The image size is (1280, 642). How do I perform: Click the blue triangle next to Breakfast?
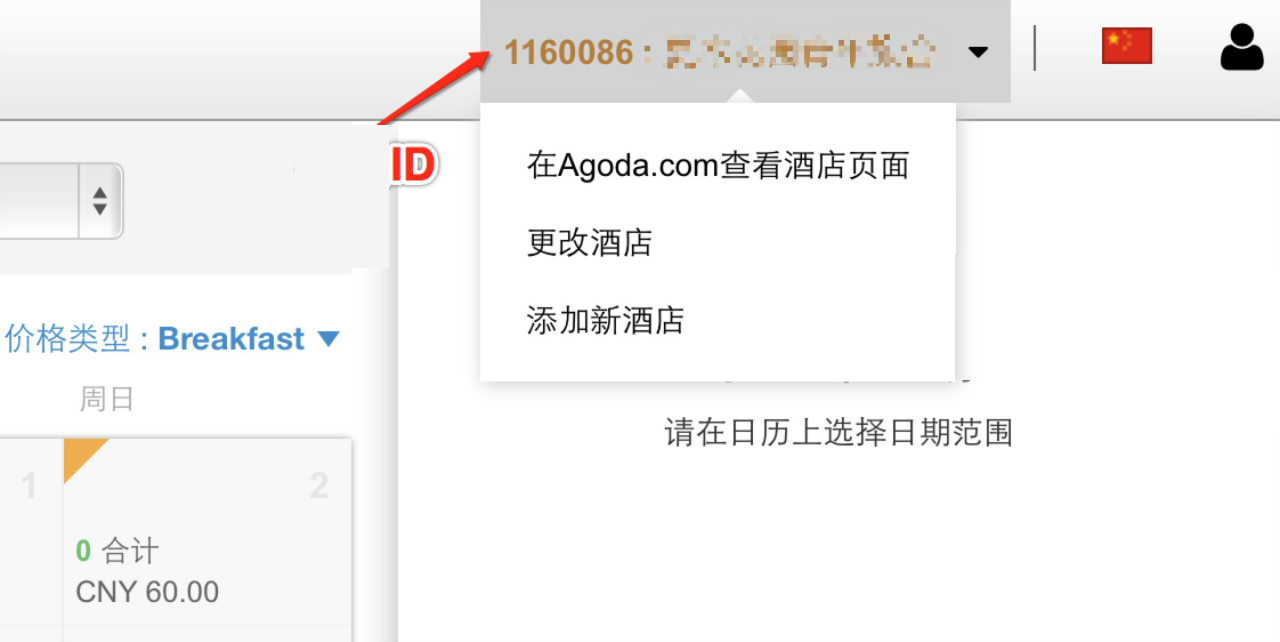328,339
